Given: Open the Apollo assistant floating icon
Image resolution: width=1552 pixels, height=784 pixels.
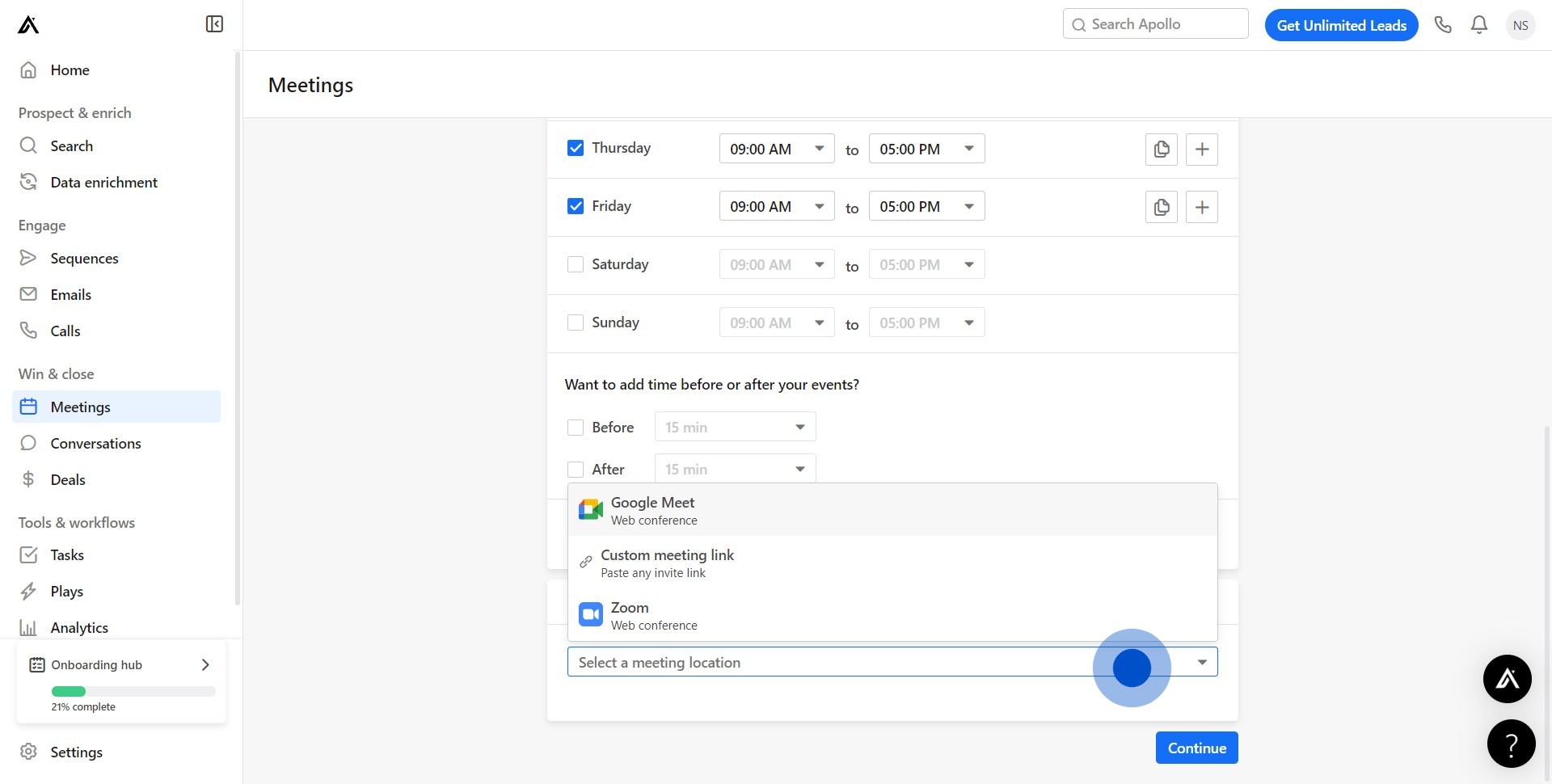Looking at the screenshot, I should [1507, 679].
